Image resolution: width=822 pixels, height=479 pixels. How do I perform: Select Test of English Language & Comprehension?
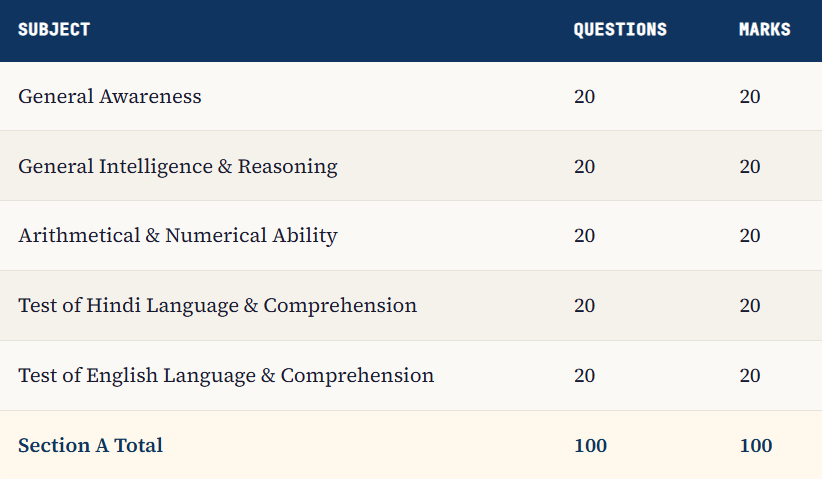(226, 375)
